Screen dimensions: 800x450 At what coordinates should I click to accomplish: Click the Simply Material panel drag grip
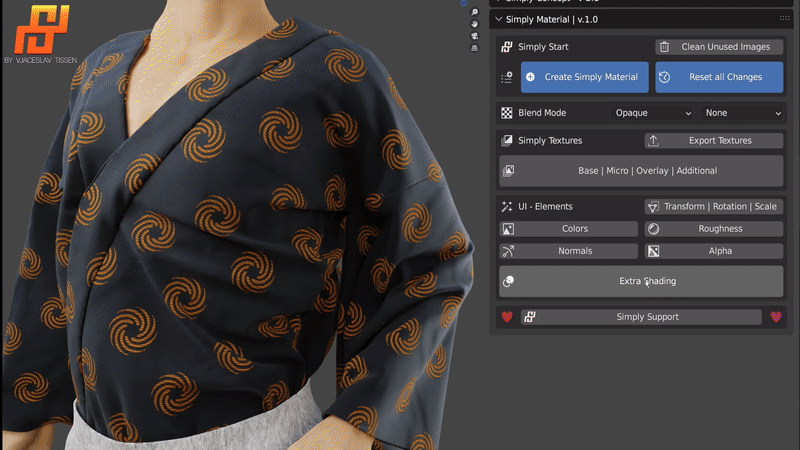(x=784, y=19)
